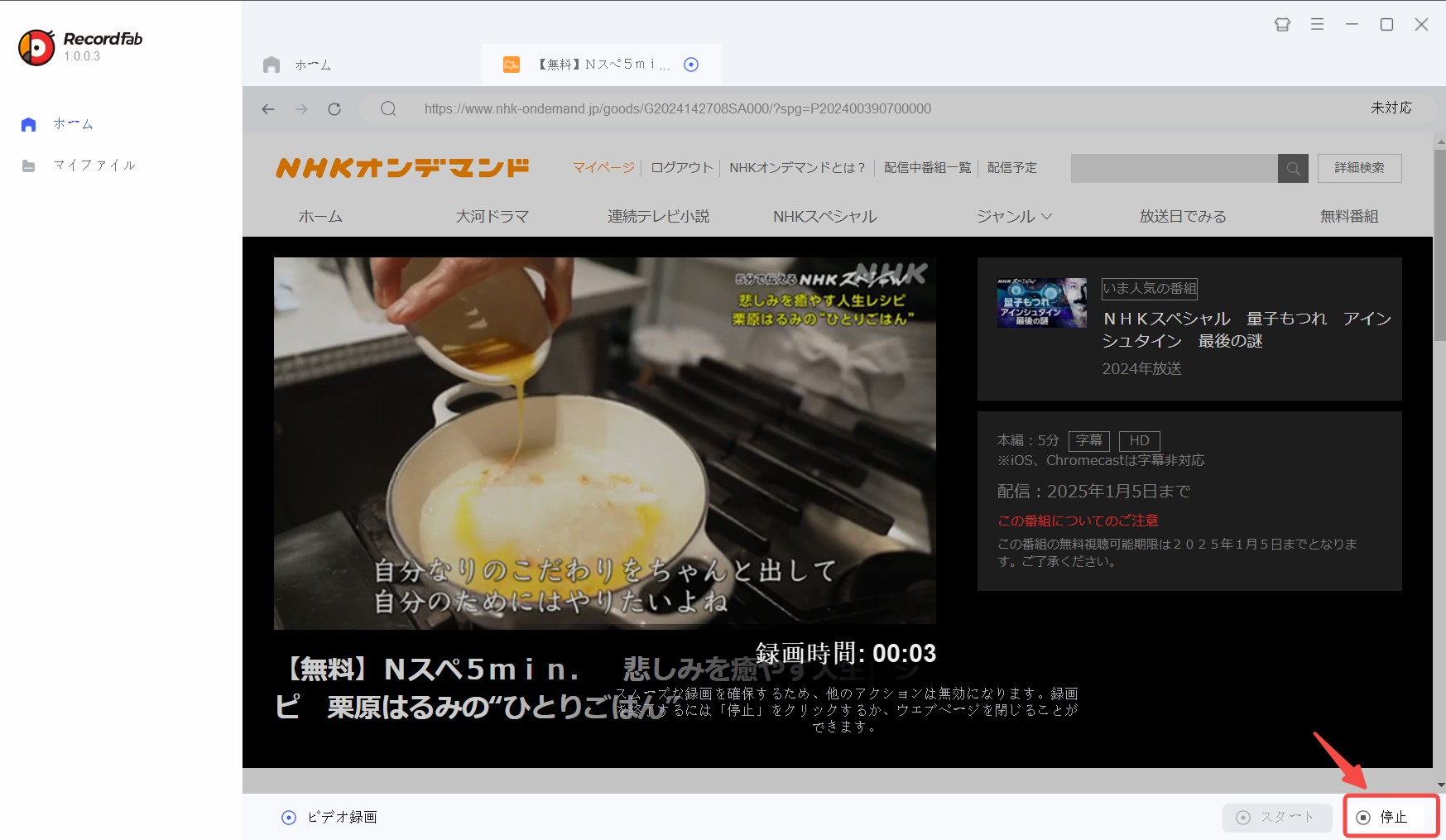Click the recording indicator on the tab
1446x840 pixels.
tap(691, 65)
